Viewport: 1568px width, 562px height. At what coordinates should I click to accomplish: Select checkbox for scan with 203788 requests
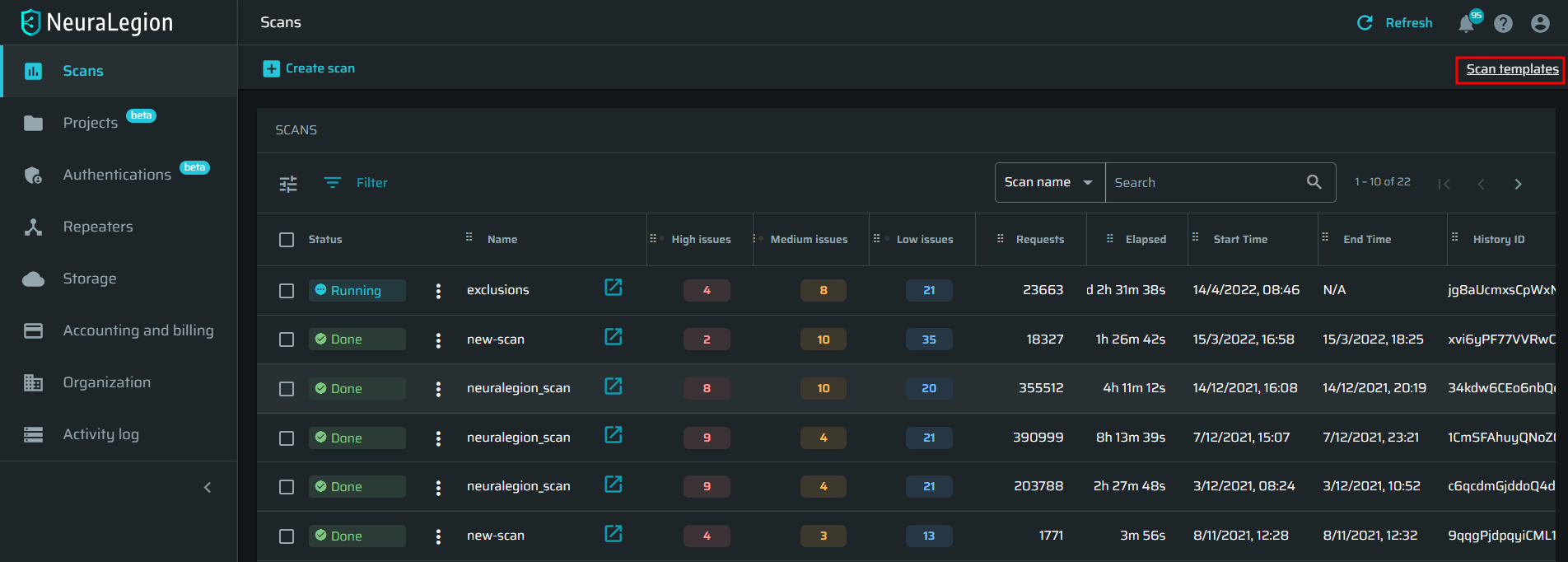287,487
